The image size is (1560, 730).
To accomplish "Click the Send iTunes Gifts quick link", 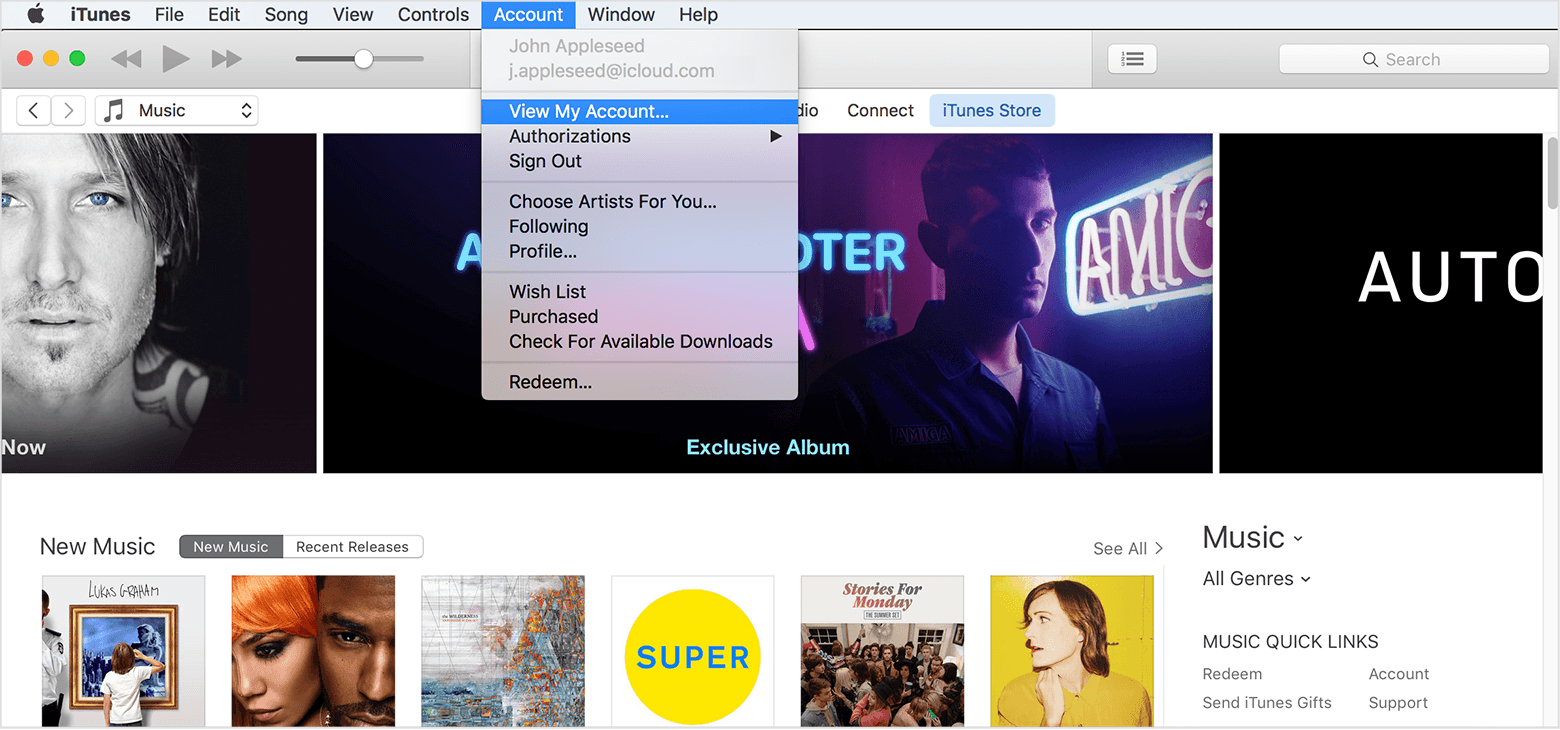I will (1267, 703).
